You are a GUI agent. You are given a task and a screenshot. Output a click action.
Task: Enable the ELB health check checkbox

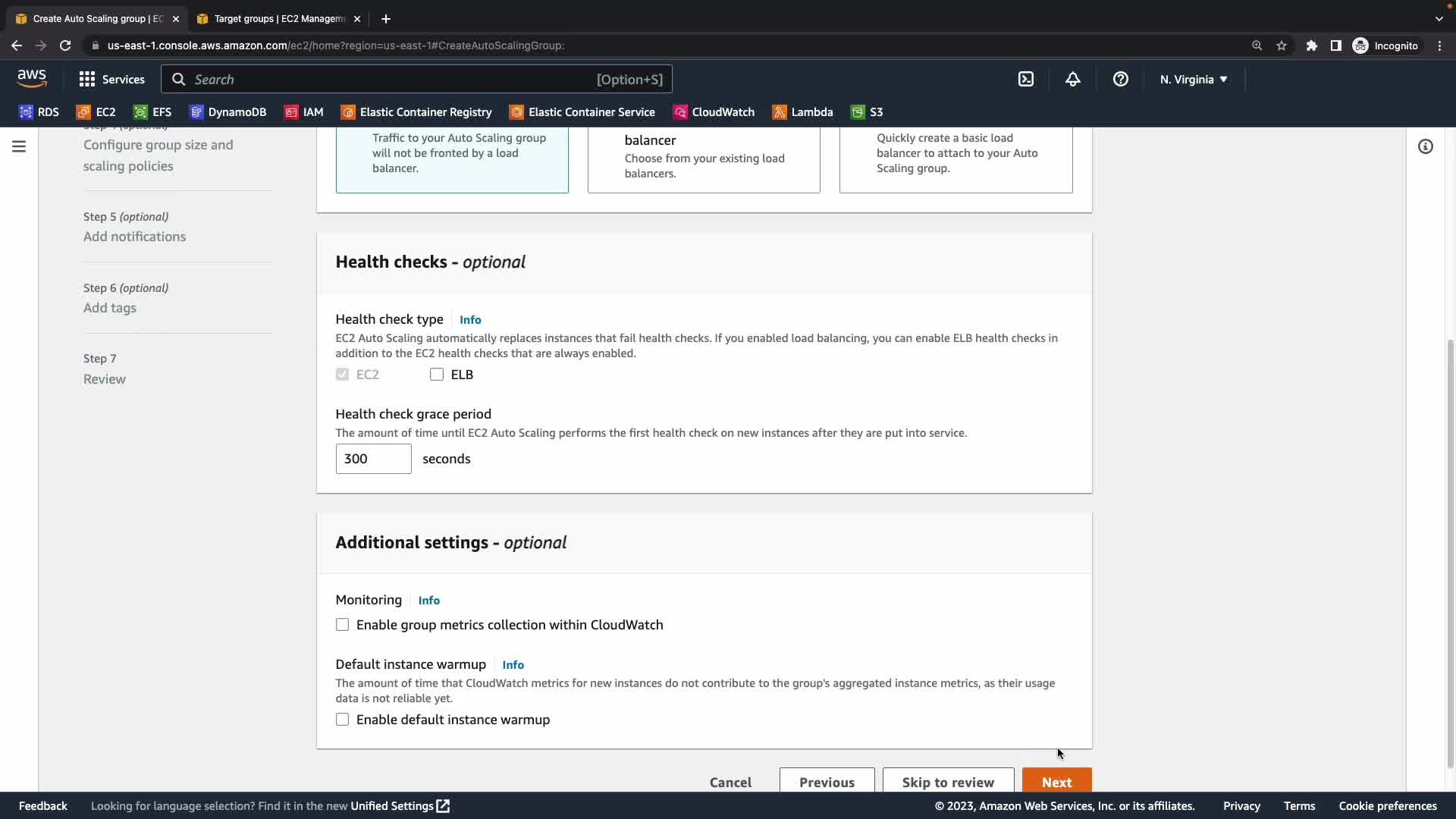click(437, 375)
